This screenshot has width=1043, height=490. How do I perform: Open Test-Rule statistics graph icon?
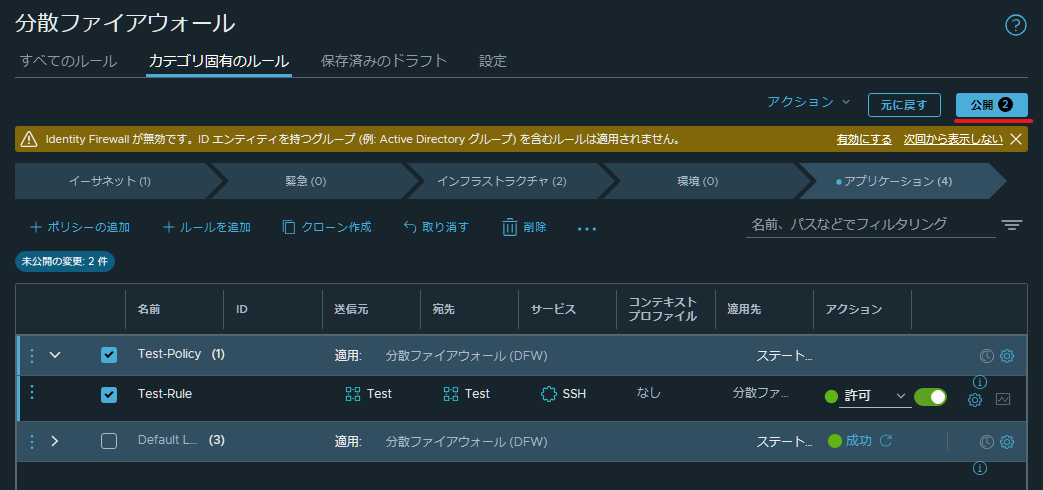1003,400
